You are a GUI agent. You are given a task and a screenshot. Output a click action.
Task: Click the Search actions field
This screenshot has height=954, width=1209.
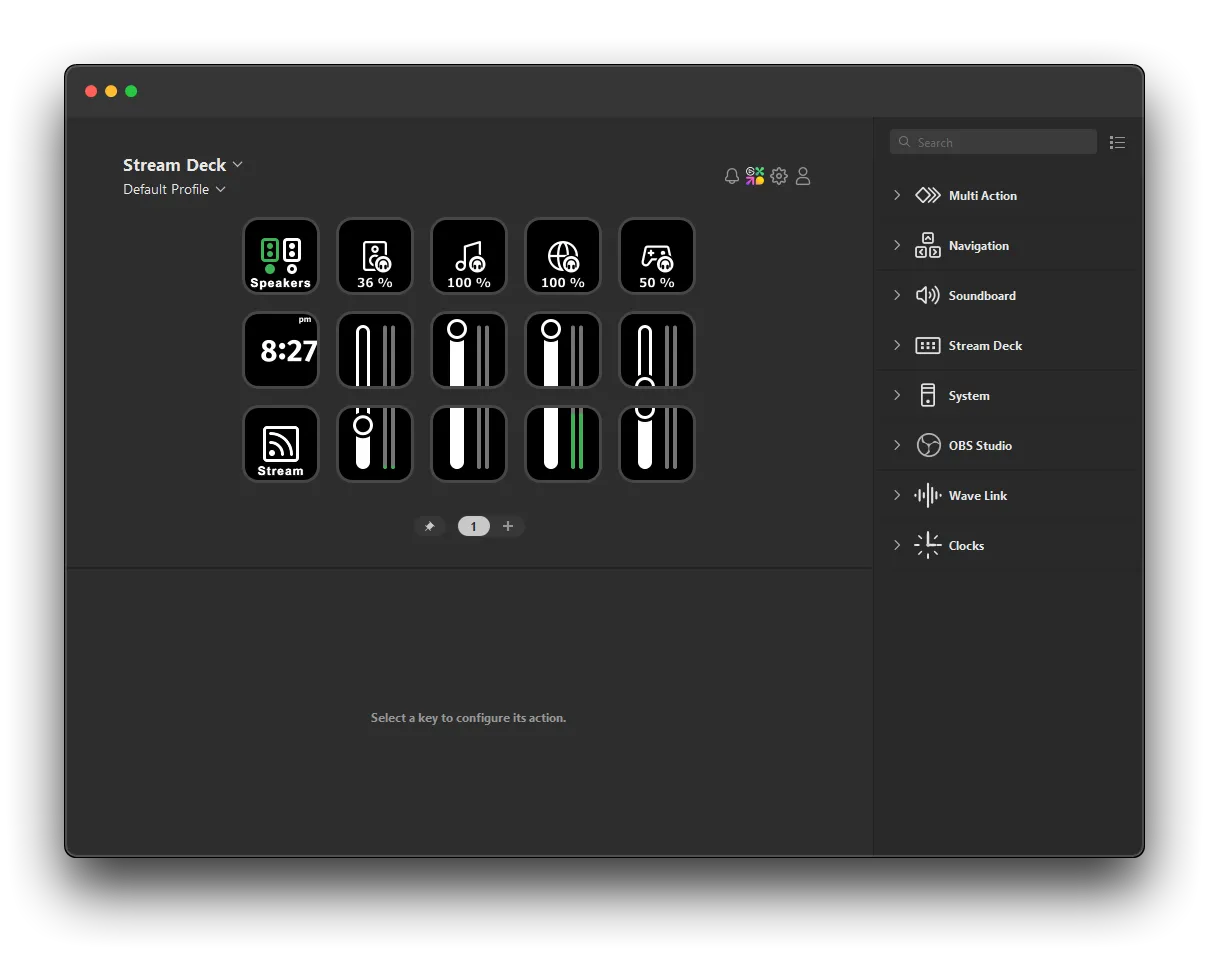(993, 142)
